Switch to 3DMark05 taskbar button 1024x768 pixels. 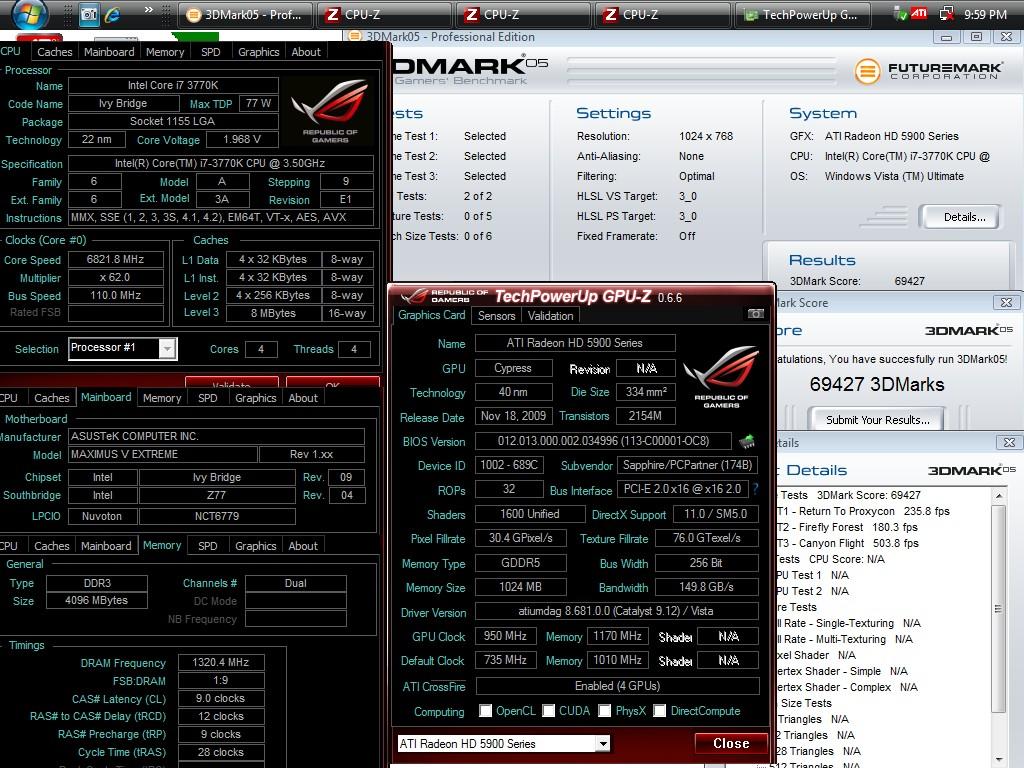(245, 14)
